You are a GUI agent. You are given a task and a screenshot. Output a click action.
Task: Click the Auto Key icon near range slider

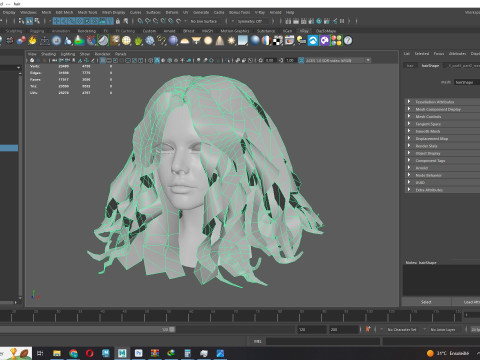[x=368, y=329]
